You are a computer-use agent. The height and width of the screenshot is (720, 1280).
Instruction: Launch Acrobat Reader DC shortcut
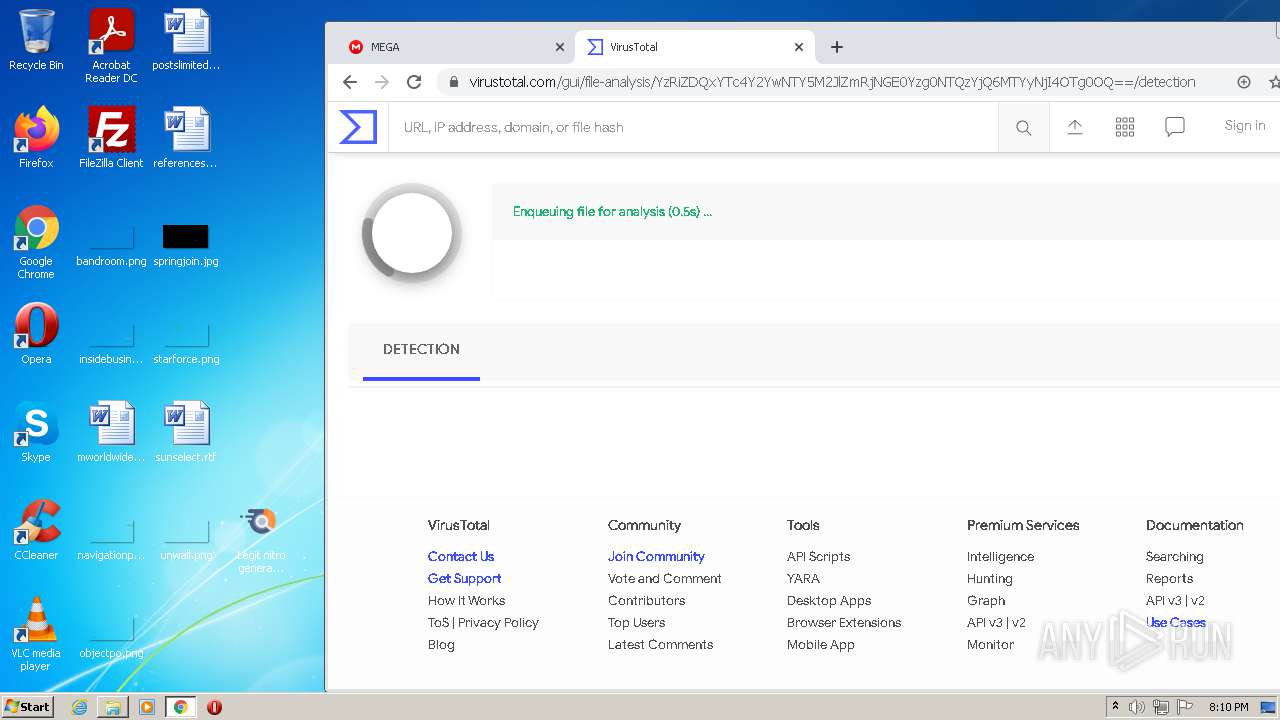click(x=111, y=46)
